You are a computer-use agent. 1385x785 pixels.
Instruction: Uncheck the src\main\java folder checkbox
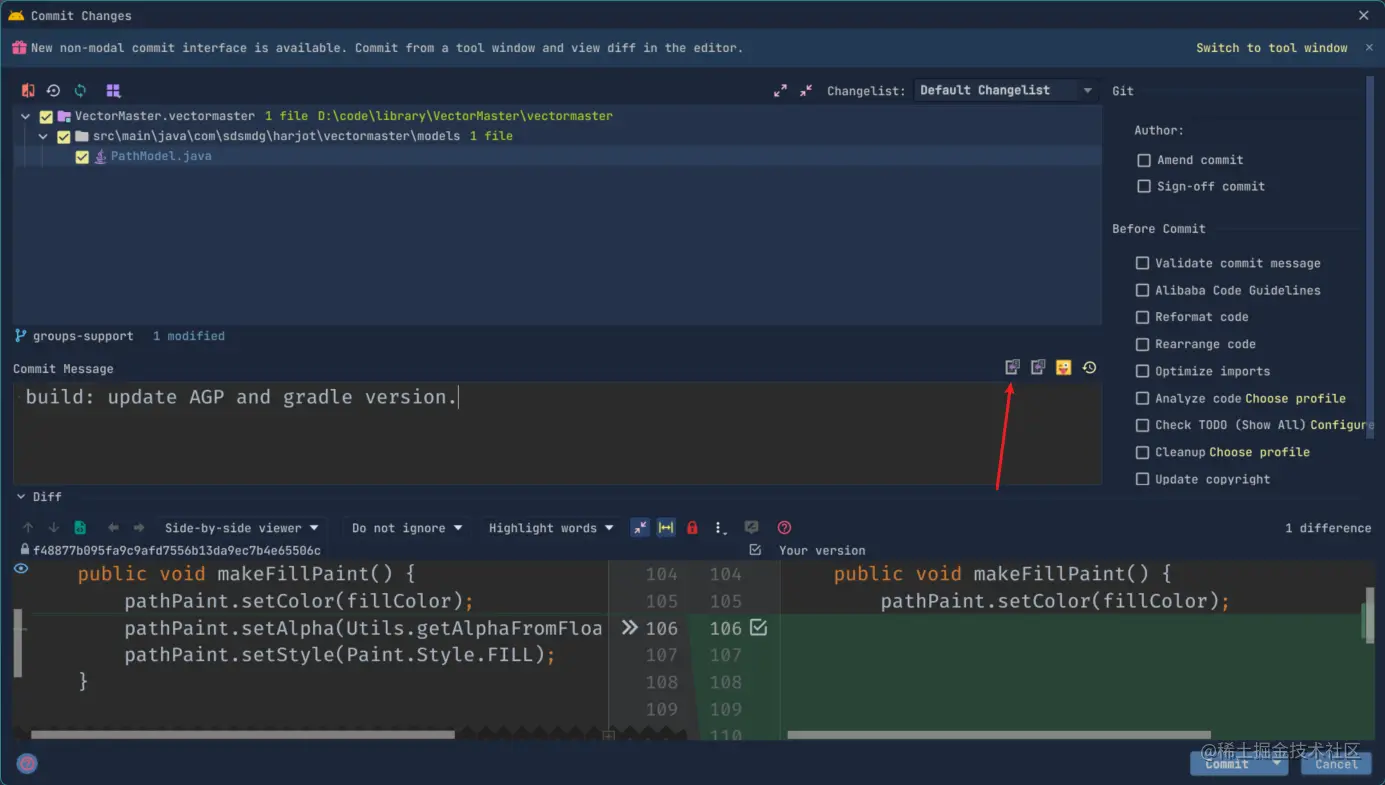pyautogui.click(x=64, y=136)
